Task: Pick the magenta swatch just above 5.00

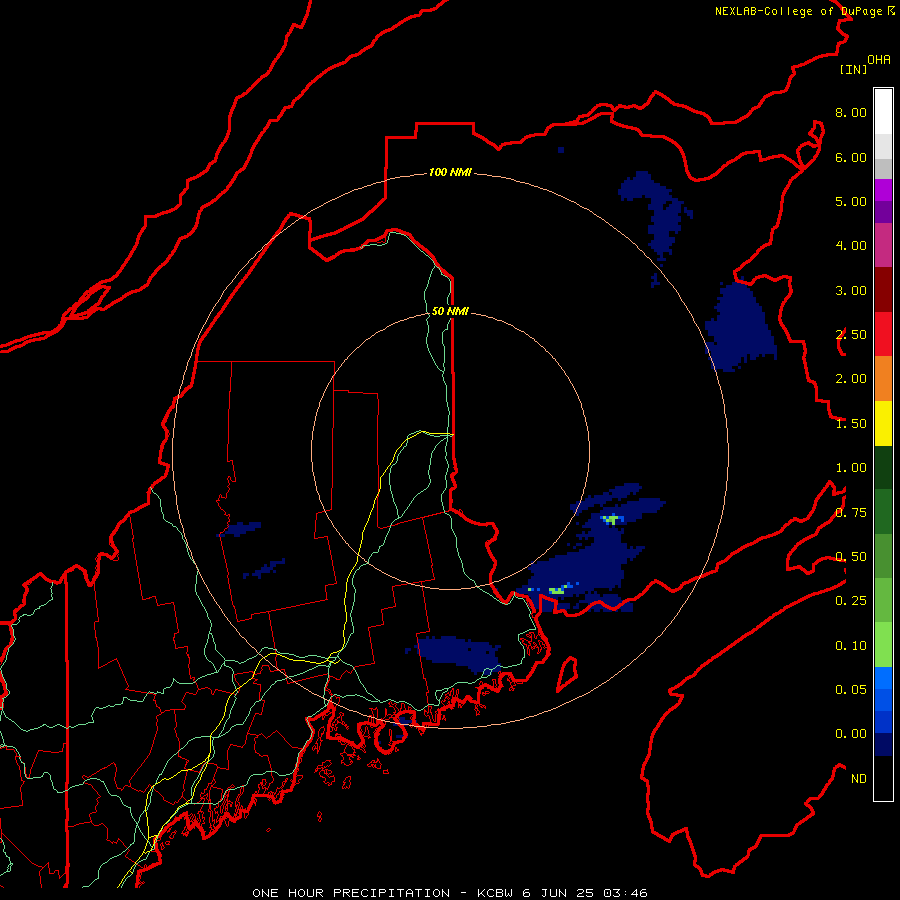Action: point(883,190)
